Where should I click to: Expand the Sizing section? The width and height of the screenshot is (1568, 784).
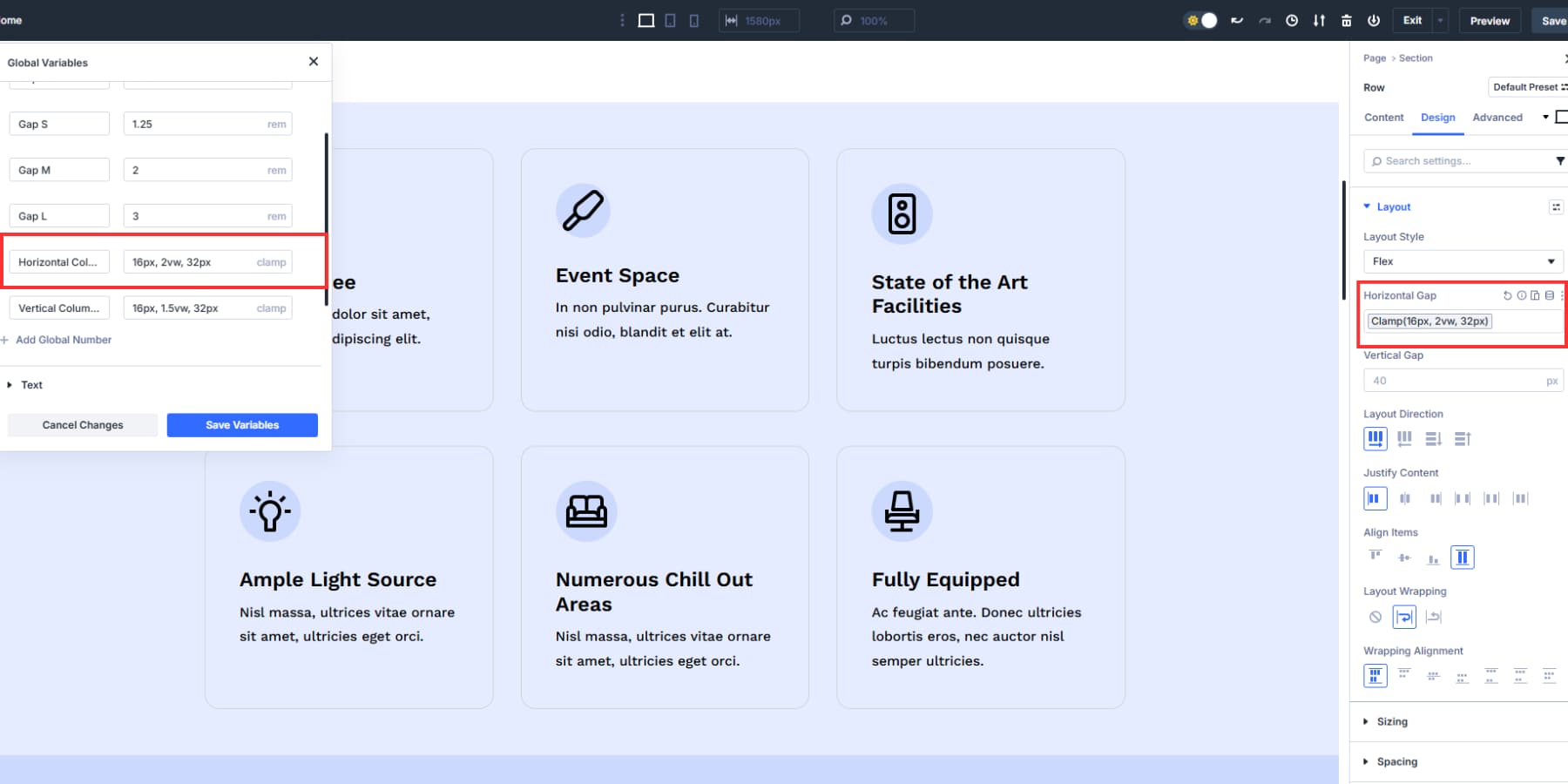pyautogui.click(x=1391, y=721)
